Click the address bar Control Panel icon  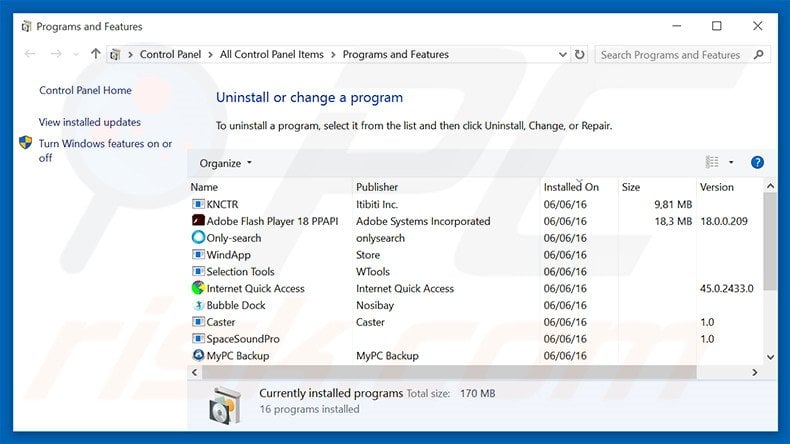(x=115, y=54)
